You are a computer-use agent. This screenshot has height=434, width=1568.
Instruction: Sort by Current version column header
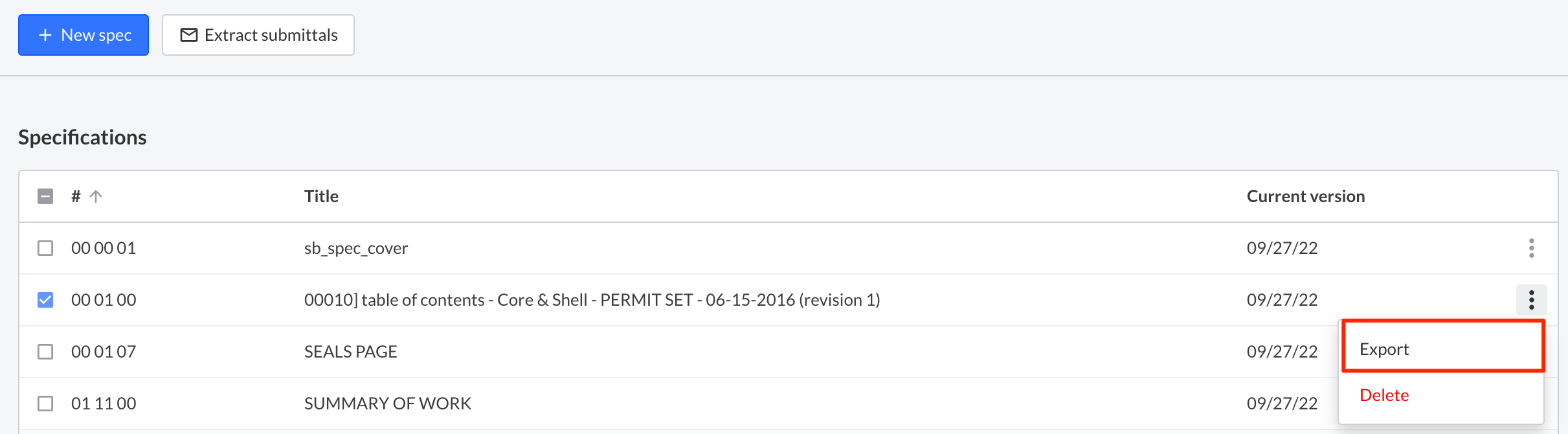pos(1305,196)
